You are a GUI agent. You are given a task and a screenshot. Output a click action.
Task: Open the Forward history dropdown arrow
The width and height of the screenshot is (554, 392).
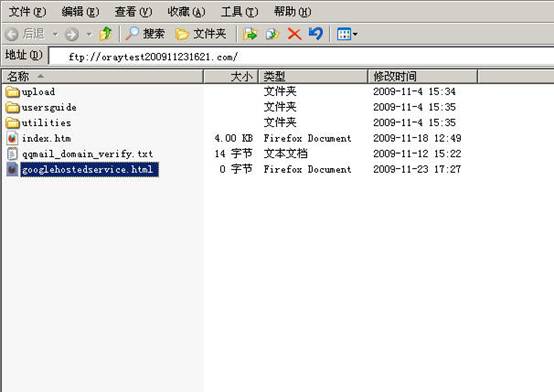(89, 34)
